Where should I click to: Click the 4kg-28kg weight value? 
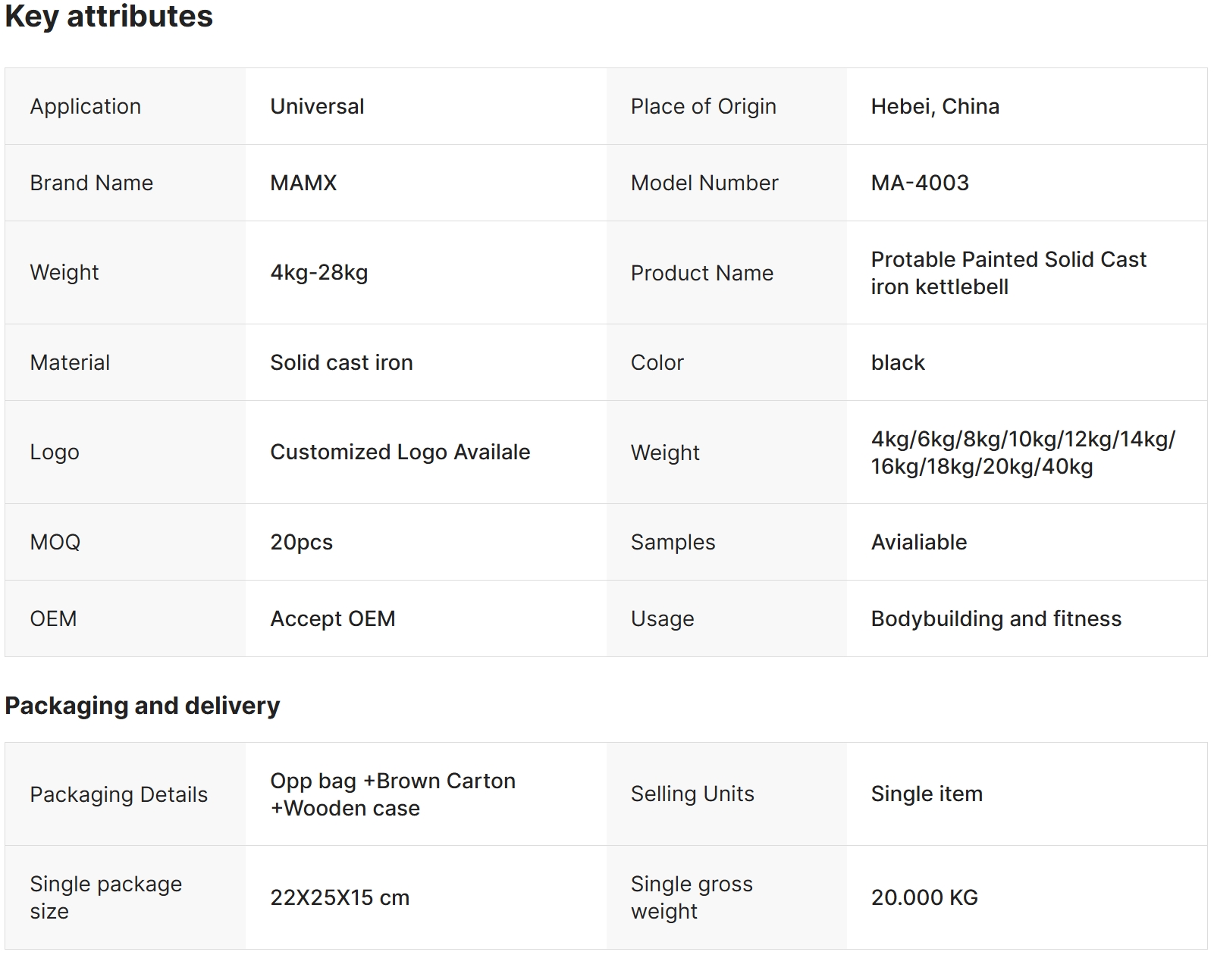coord(318,272)
